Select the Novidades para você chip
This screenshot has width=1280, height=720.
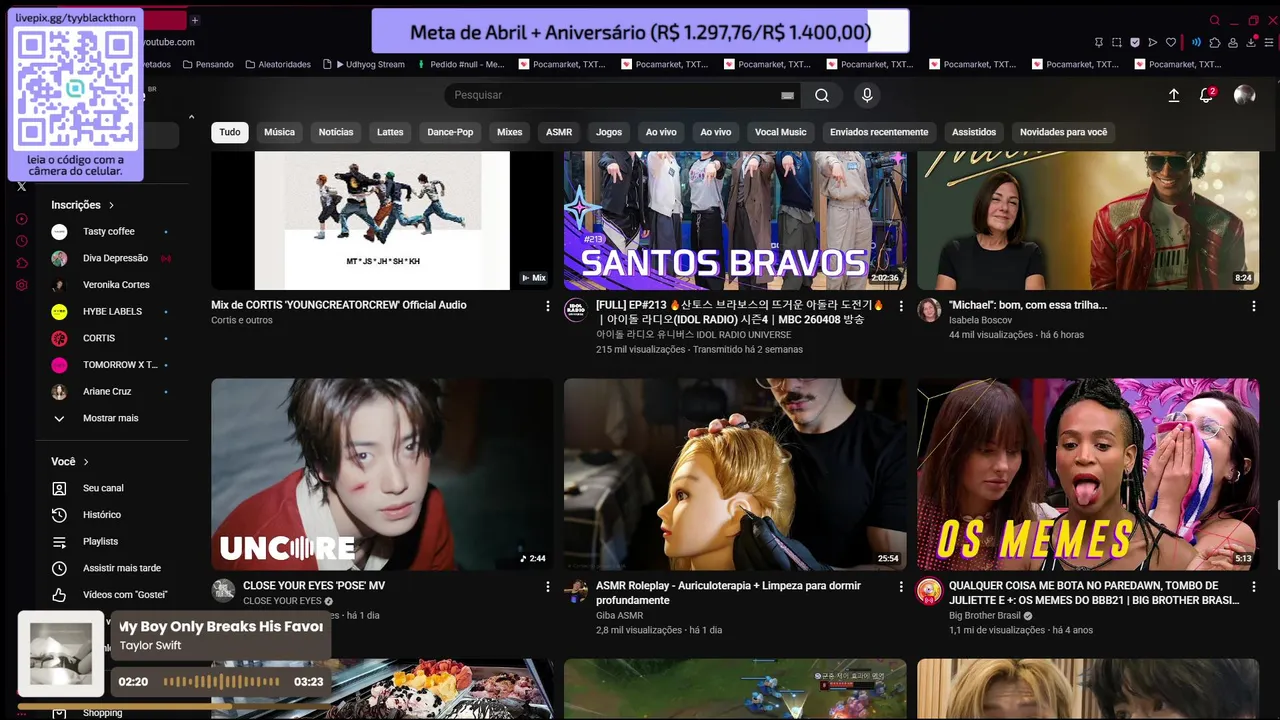coord(1063,132)
